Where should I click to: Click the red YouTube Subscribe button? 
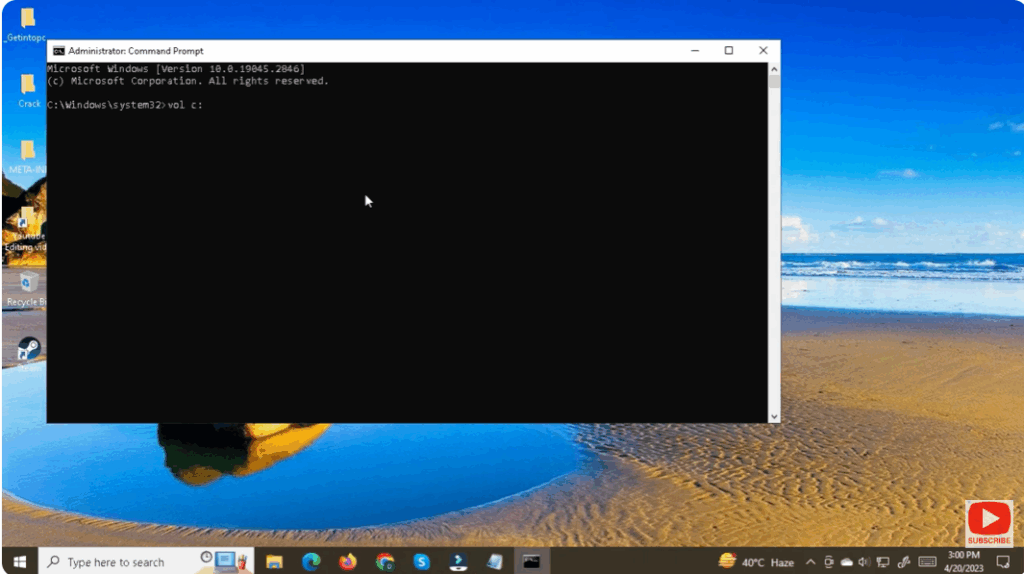988,523
